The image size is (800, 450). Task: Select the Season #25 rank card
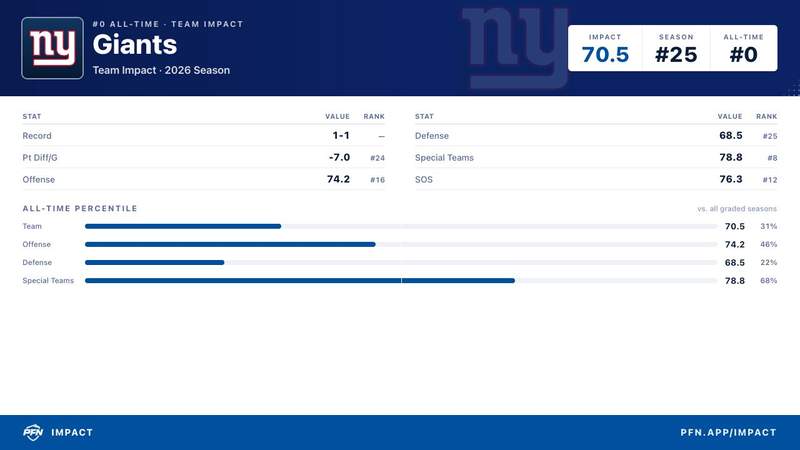[676, 48]
